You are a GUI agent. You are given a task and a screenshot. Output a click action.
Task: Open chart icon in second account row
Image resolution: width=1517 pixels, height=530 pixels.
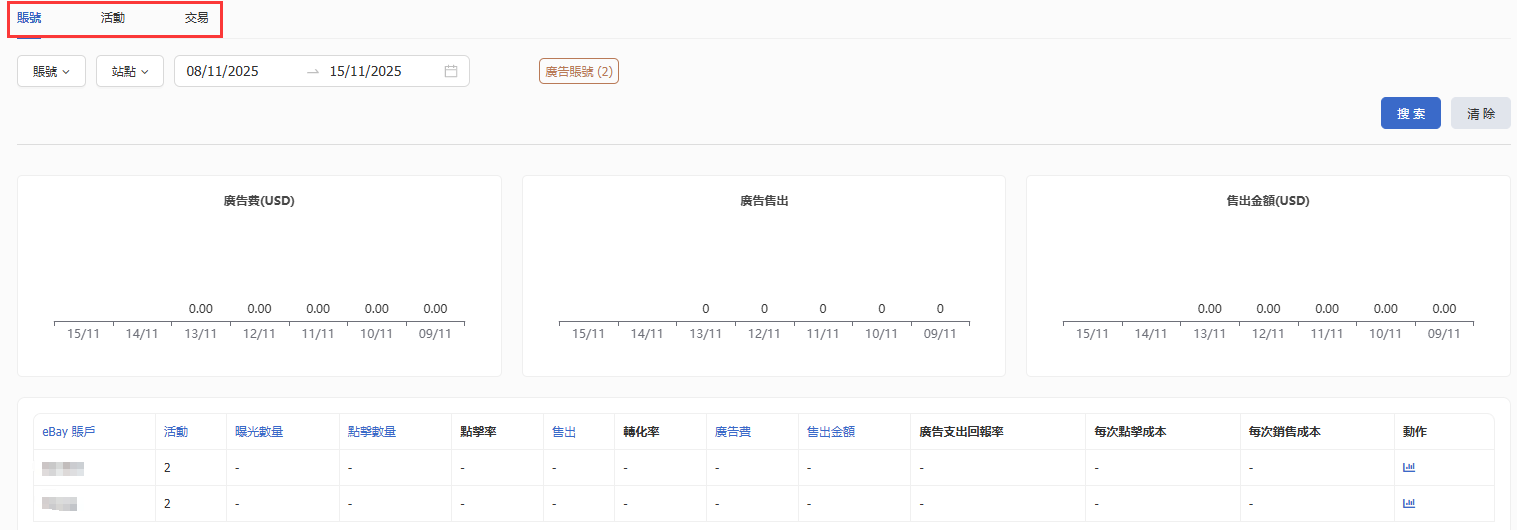[x=1409, y=503]
